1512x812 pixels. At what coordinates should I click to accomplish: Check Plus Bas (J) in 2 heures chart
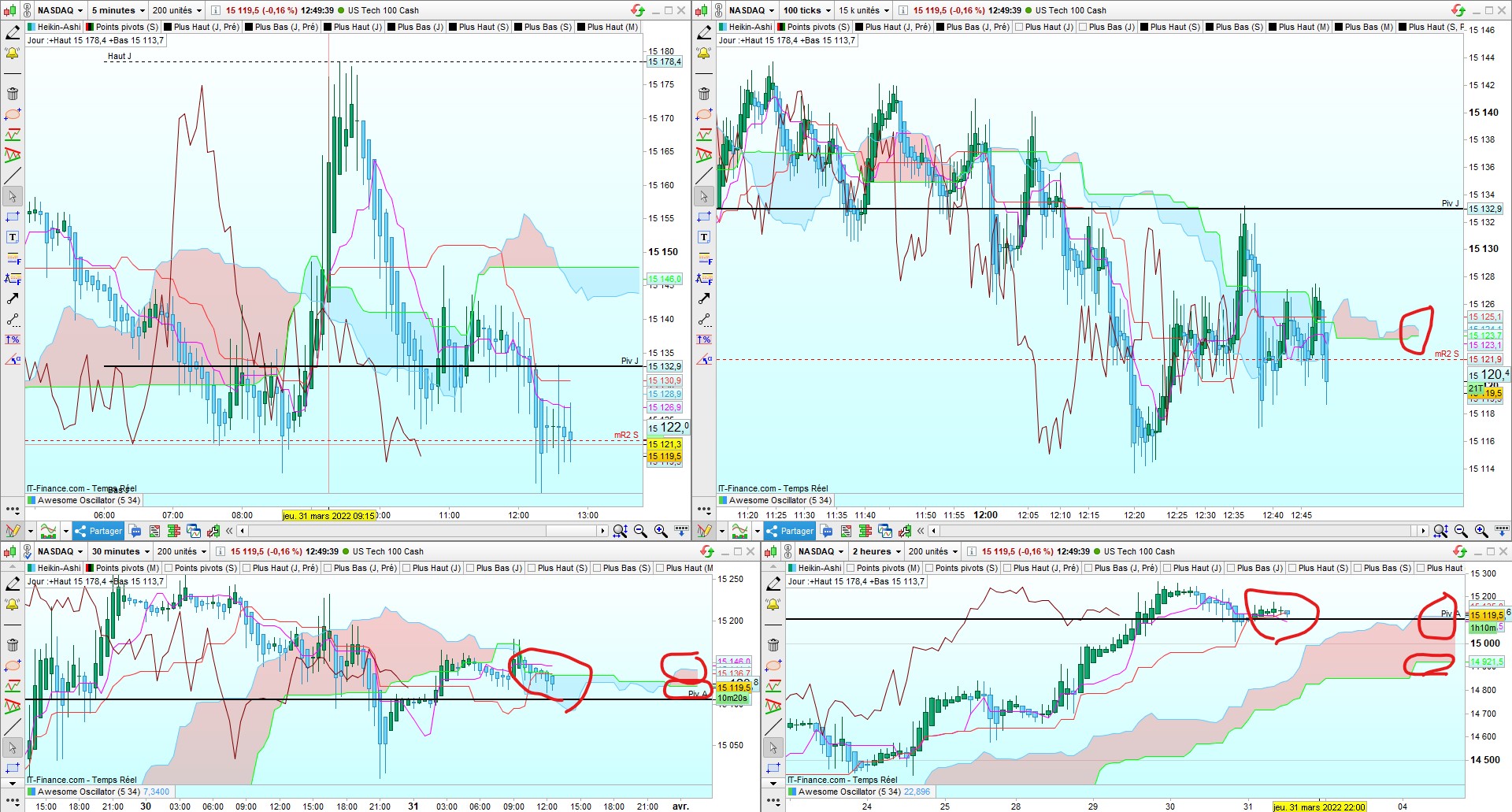pos(1231,568)
